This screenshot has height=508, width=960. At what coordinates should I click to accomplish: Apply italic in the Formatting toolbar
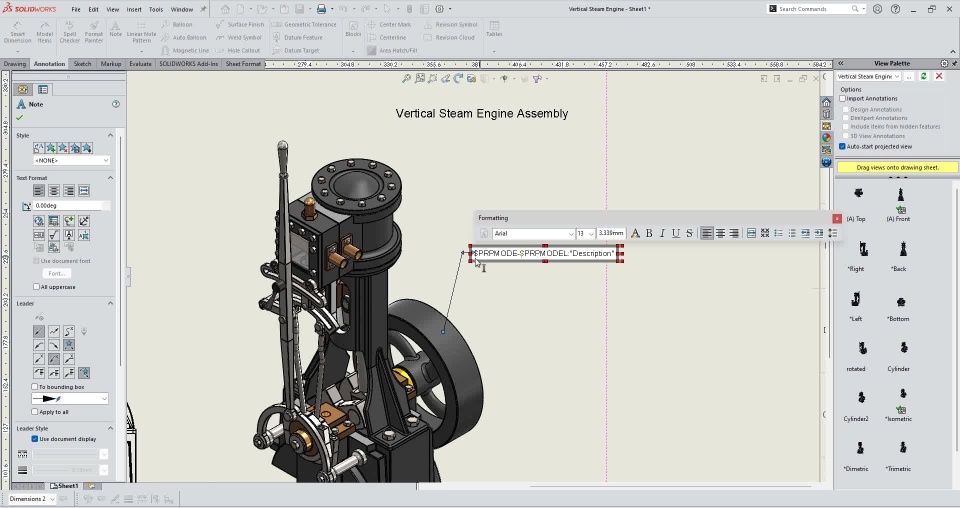click(661, 233)
